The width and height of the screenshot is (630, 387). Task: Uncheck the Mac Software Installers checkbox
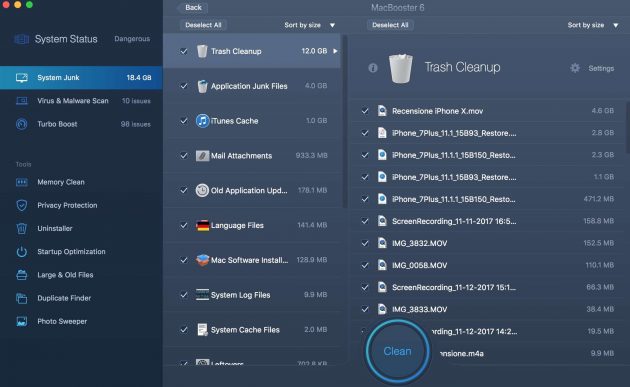click(x=184, y=260)
